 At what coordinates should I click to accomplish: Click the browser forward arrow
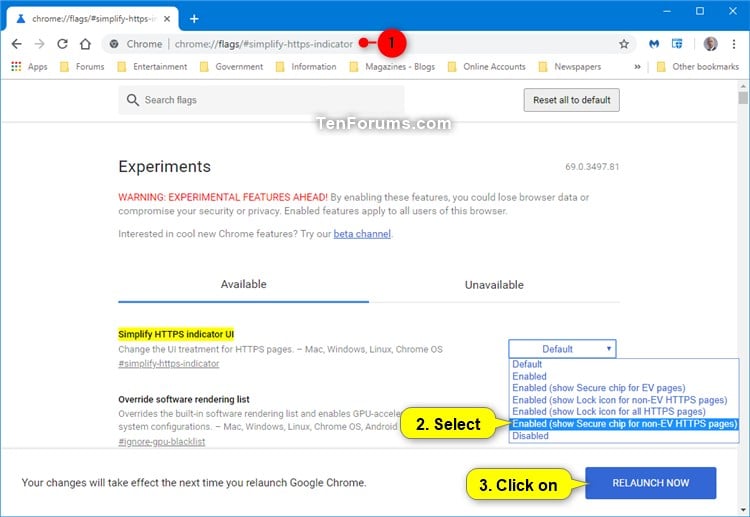click(40, 44)
